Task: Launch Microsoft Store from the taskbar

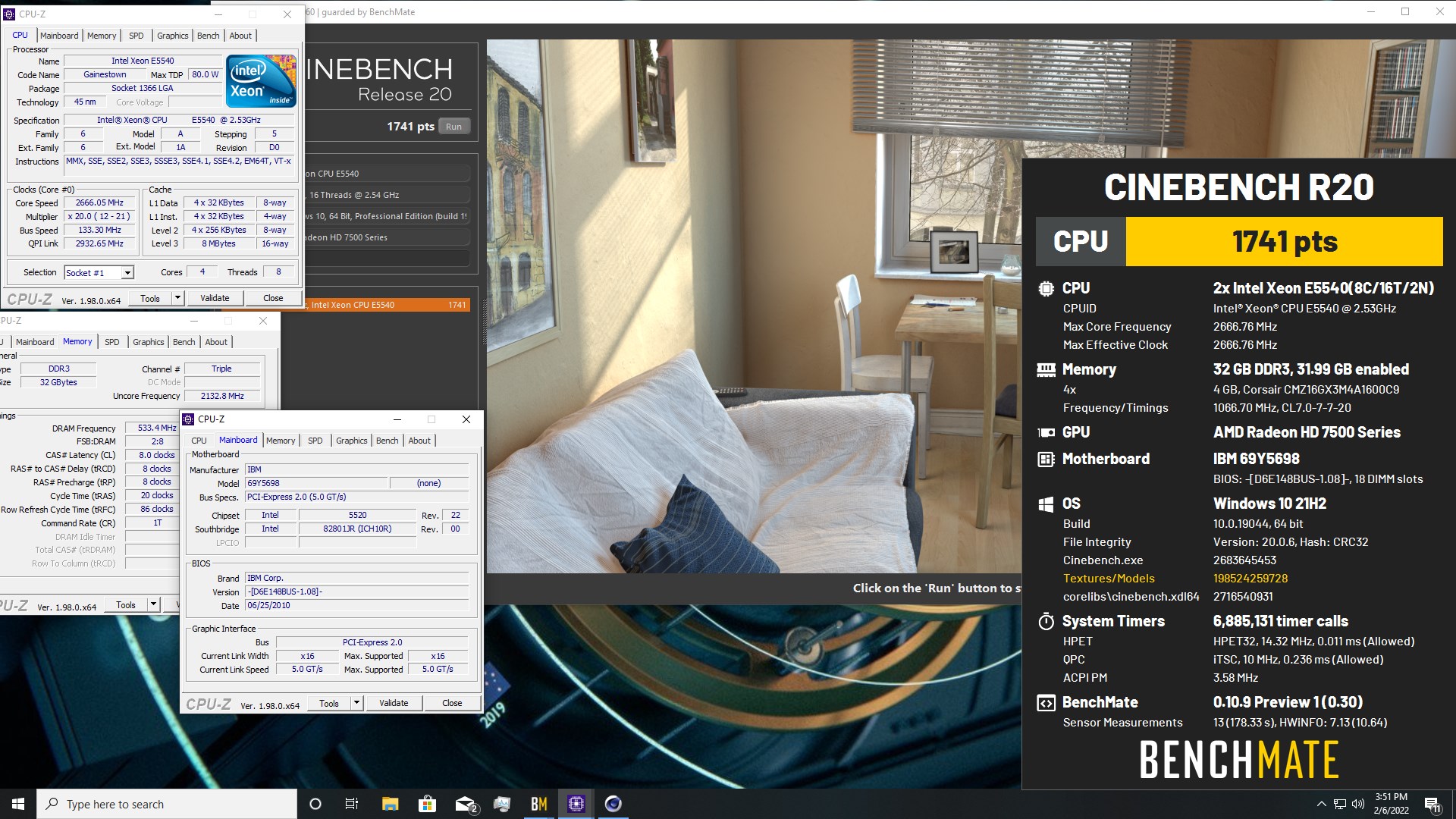Action: tap(427, 804)
